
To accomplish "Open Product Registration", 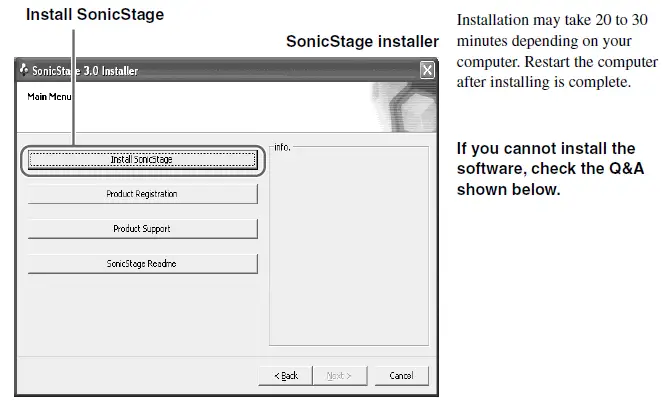I will (x=143, y=194).
